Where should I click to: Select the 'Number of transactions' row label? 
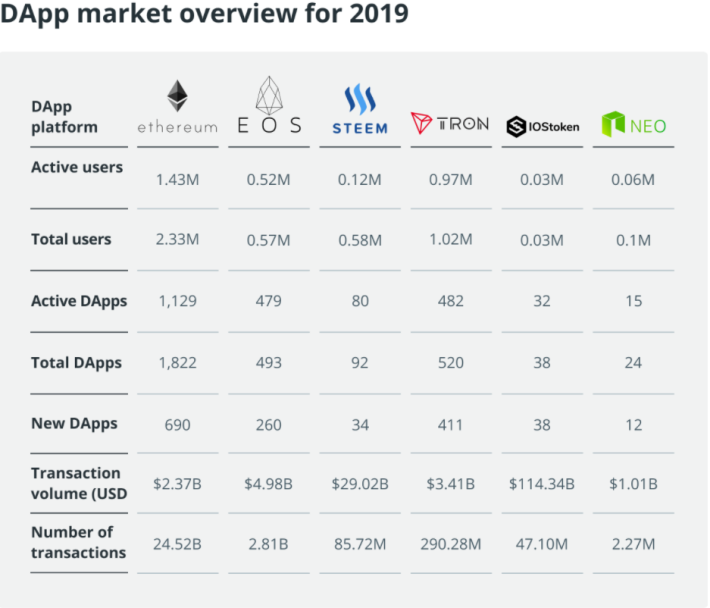click(78, 542)
